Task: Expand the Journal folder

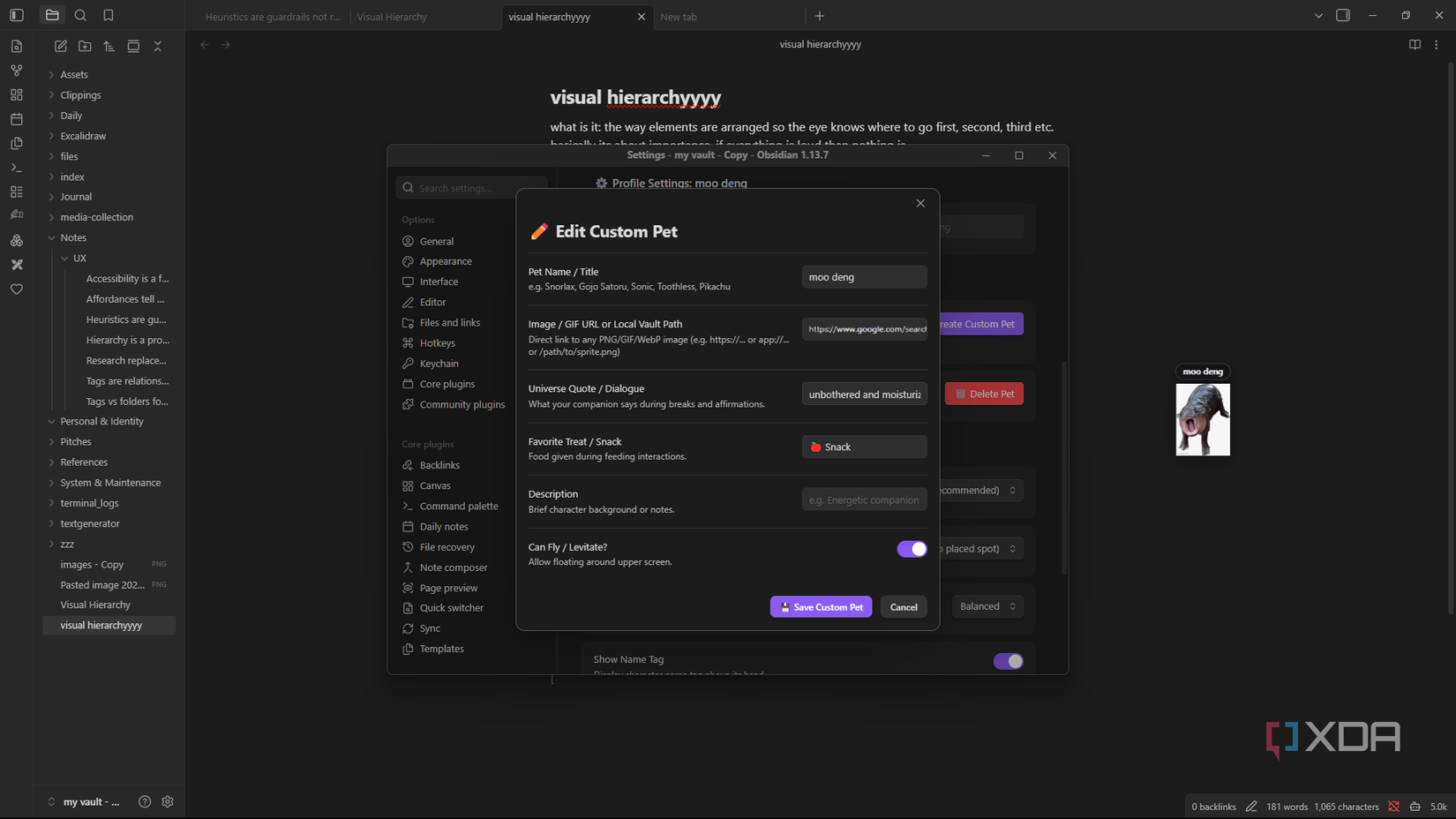Action: click(x=76, y=197)
